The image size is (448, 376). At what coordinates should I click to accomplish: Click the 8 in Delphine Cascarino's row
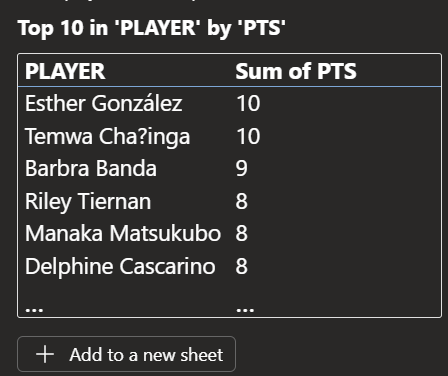coord(242,266)
